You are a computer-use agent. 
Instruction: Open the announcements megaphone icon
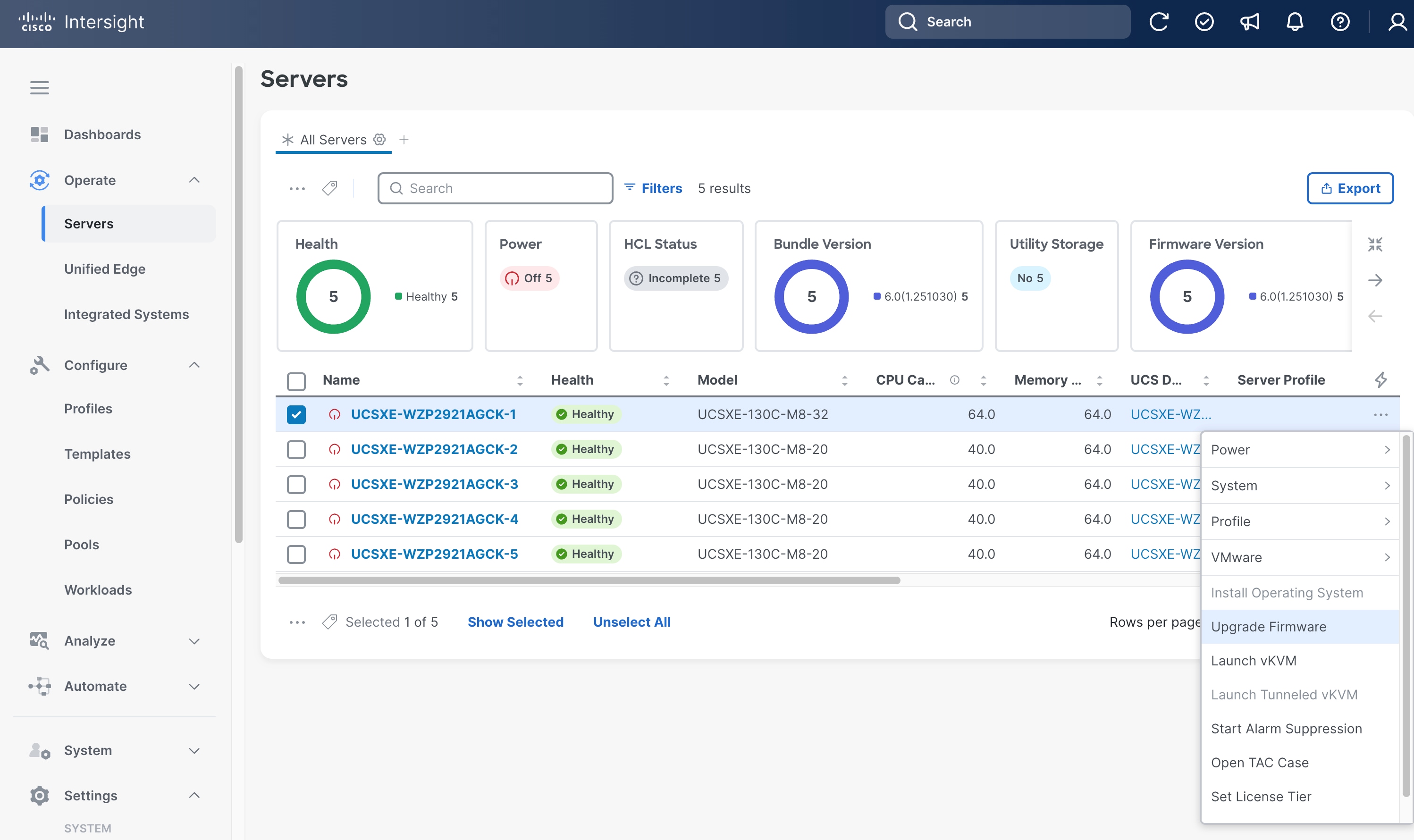tap(1249, 22)
